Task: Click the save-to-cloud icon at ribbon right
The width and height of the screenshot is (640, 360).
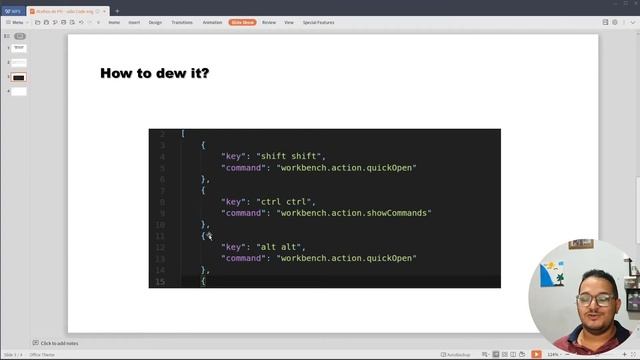Action: pyautogui.click(x=605, y=22)
